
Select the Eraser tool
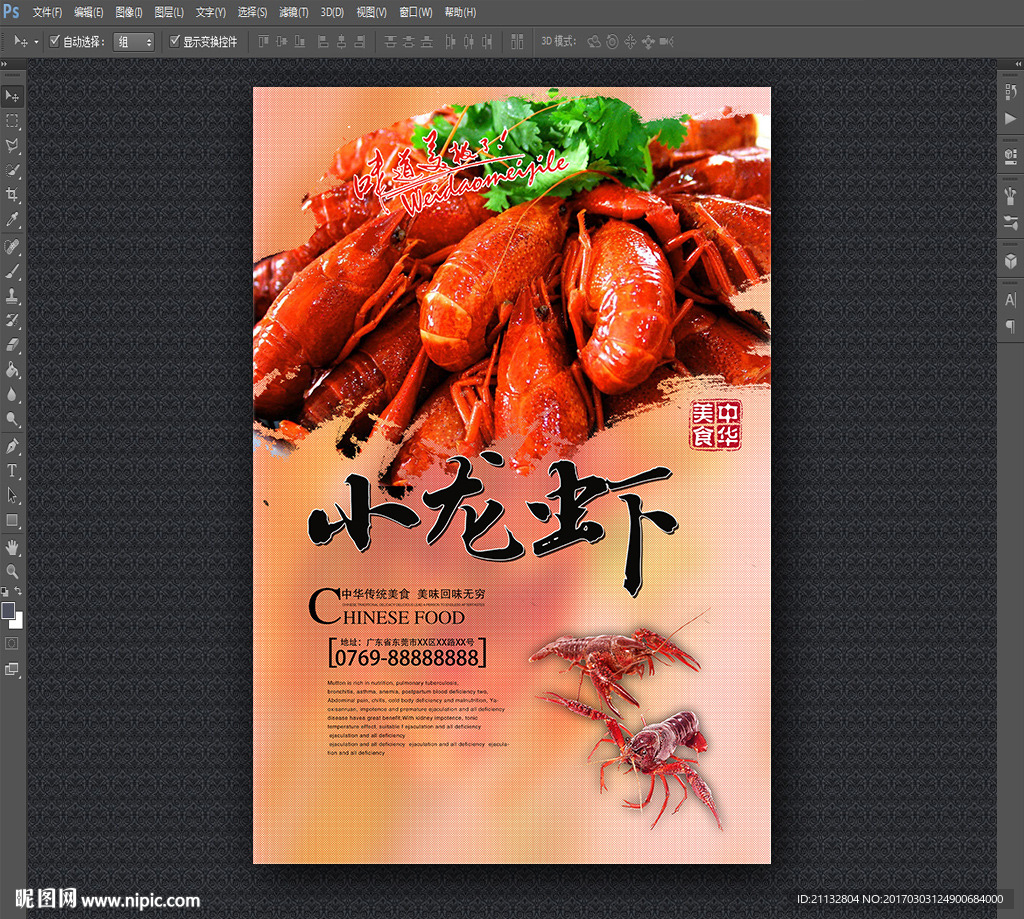pos(12,345)
